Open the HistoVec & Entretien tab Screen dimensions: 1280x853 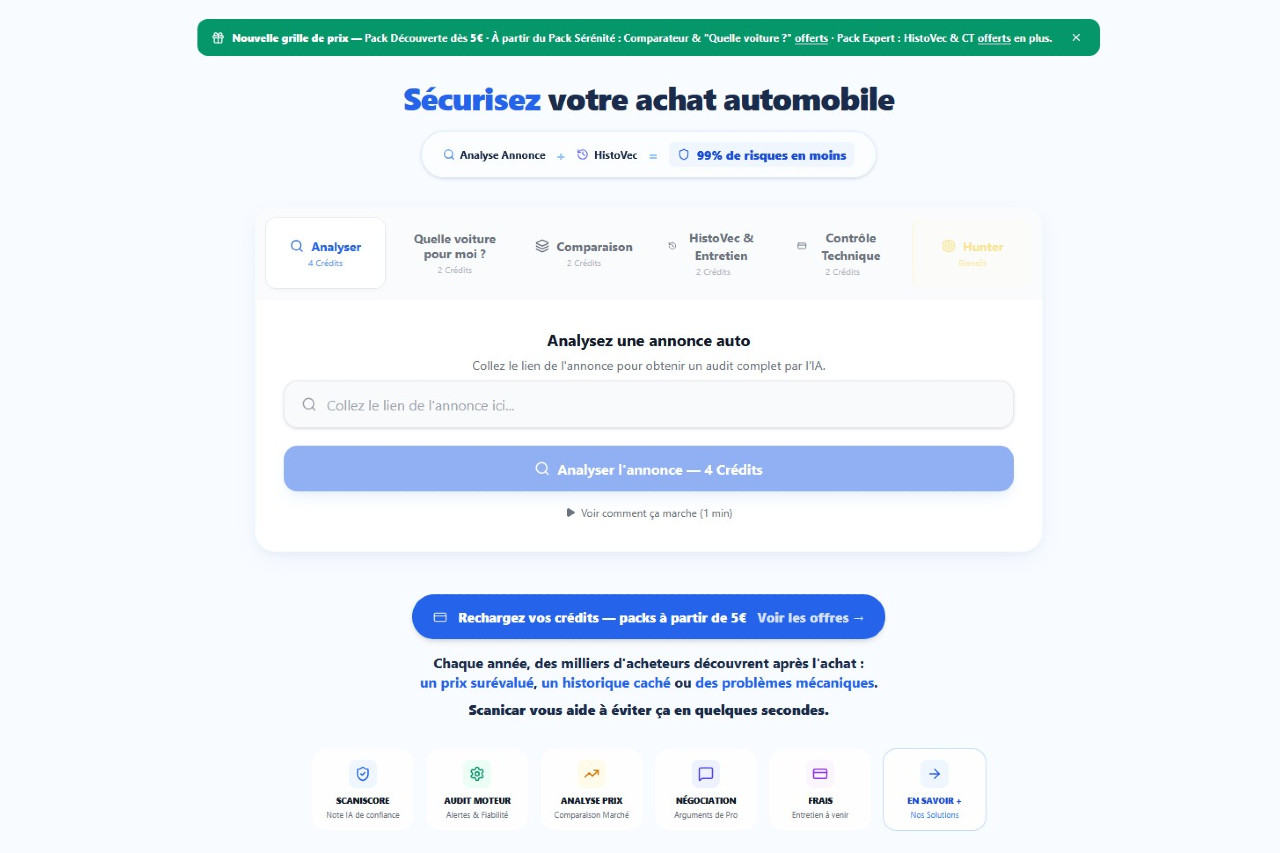pos(713,254)
